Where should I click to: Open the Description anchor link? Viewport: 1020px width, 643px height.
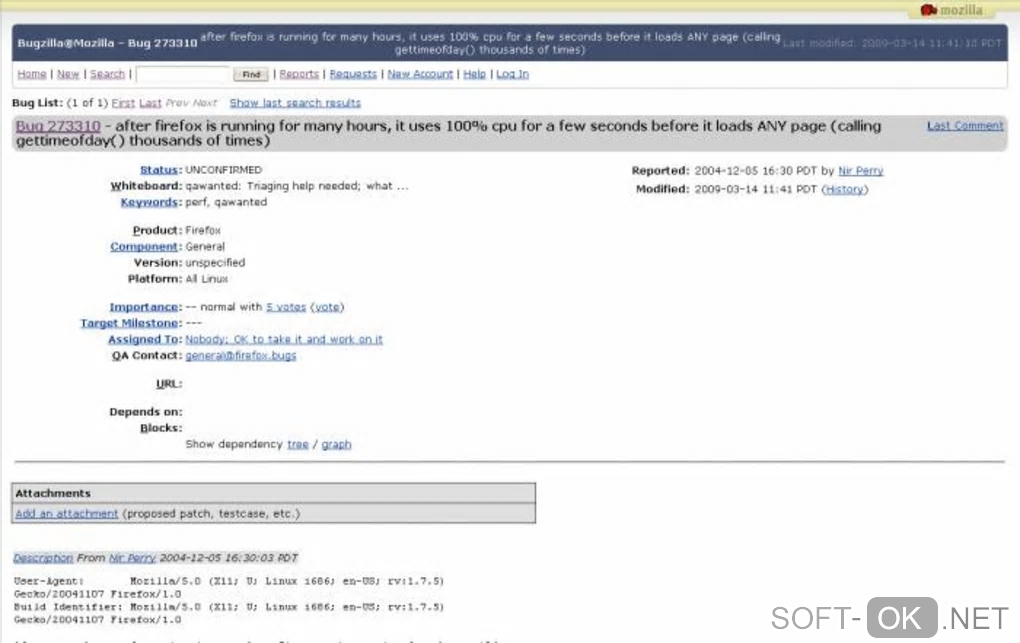click(x=43, y=558)
